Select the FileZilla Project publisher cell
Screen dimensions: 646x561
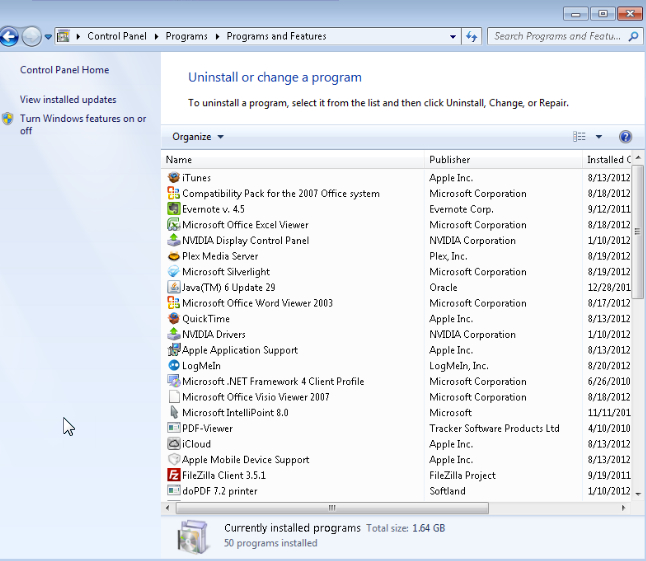point(462,475)
